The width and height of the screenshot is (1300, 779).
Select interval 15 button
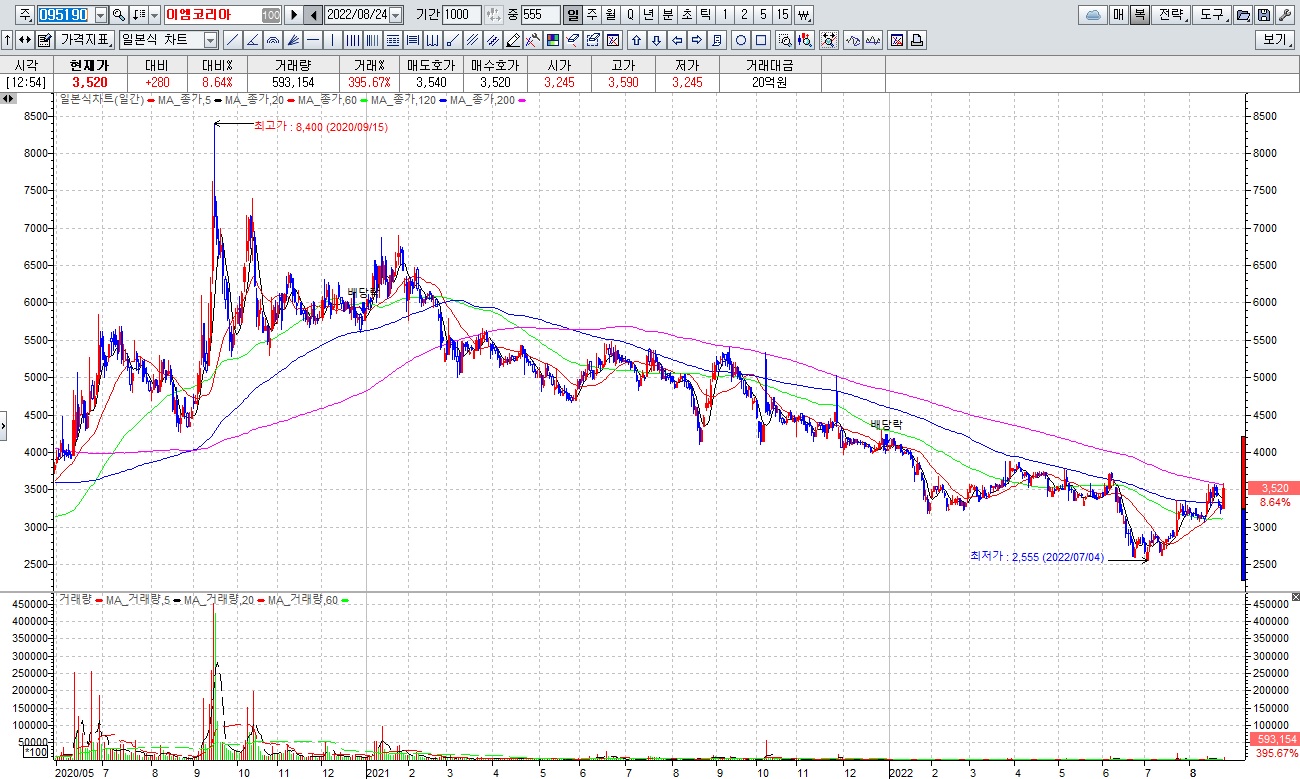(x=782, y=15)
